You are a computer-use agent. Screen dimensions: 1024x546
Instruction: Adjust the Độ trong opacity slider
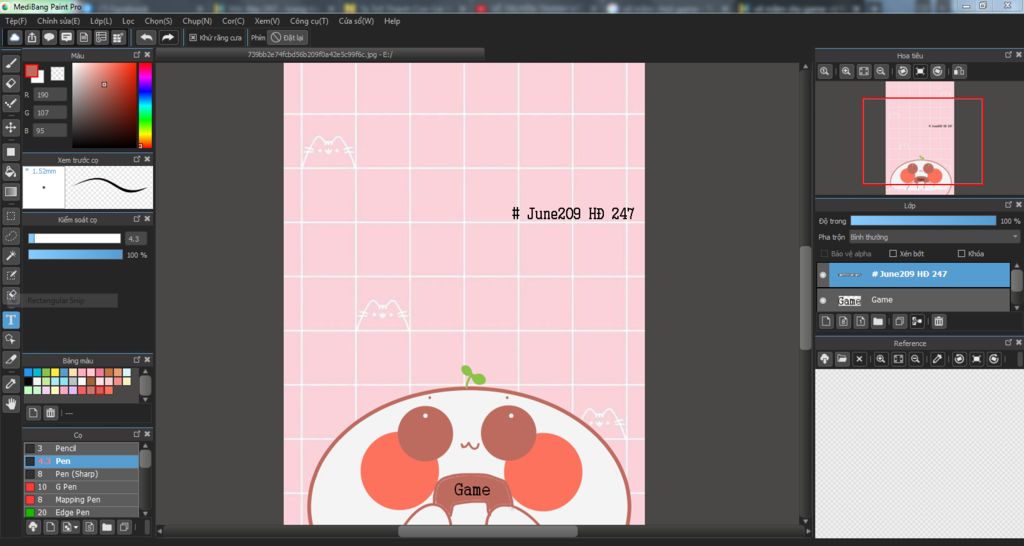[923, 221]
